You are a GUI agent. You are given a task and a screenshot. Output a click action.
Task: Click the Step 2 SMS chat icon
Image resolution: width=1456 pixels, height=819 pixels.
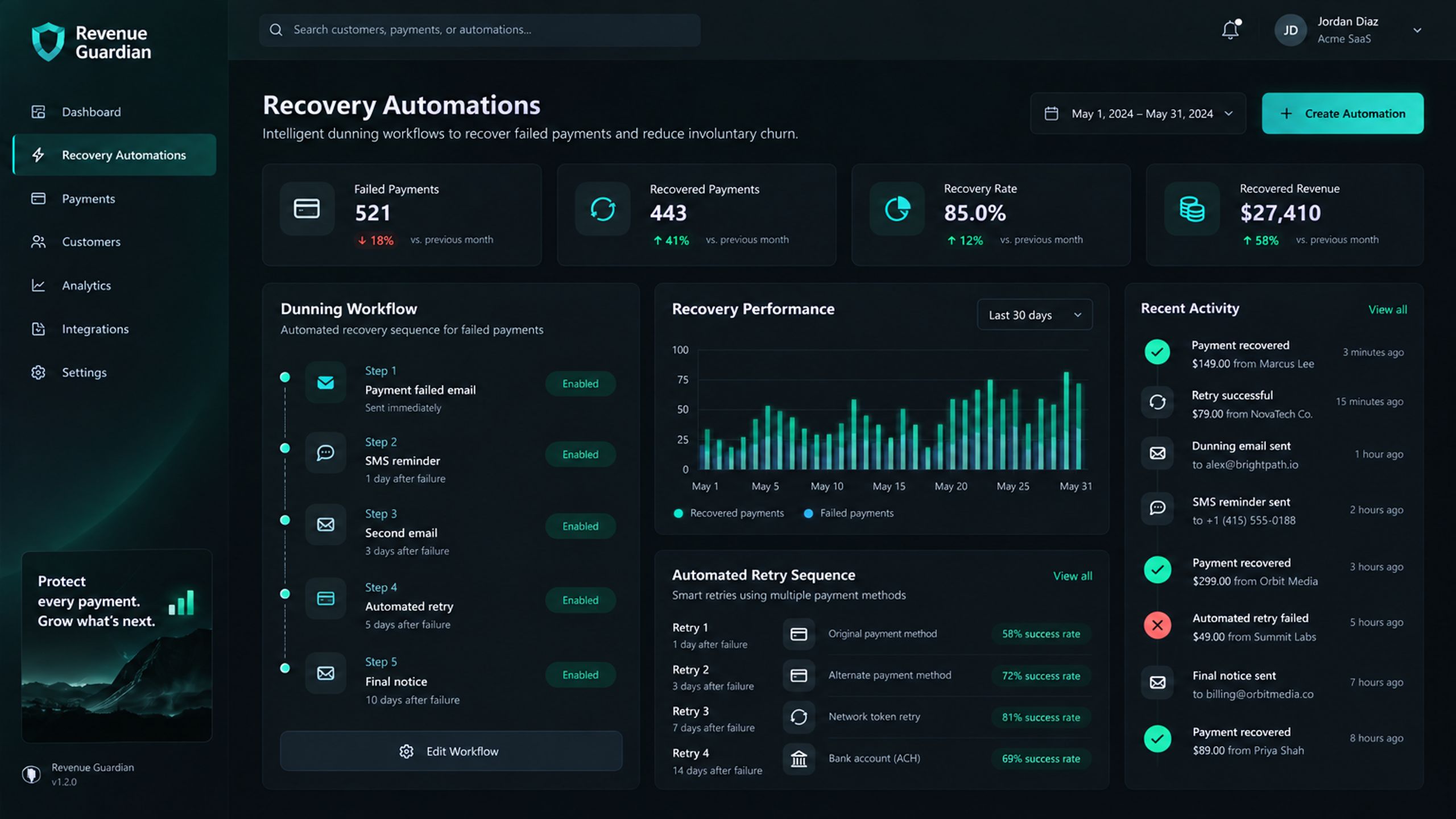click(325, 453)
